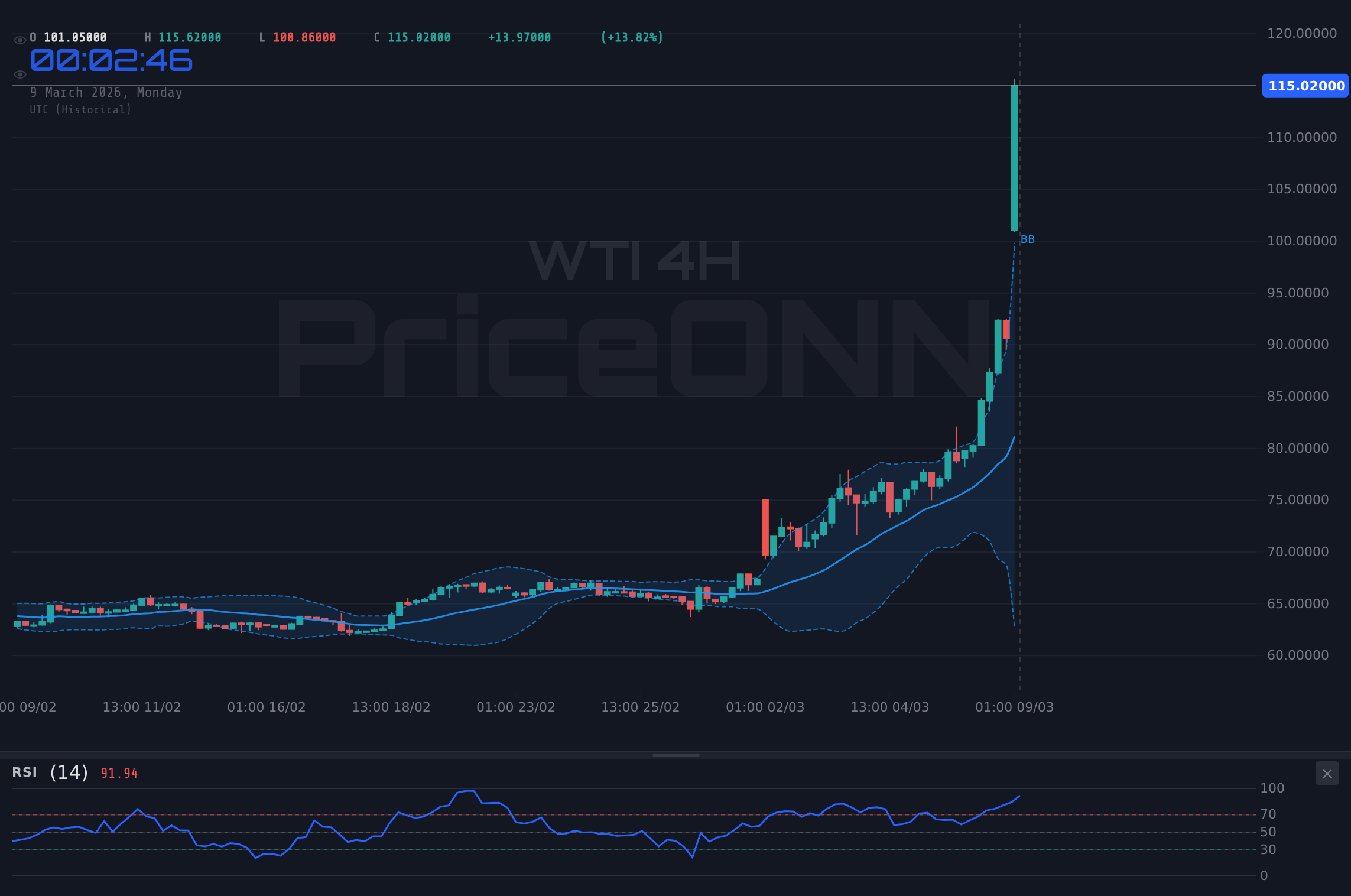Click the 60.00000 price axis label
Screen dimensions: 1351x896
(1298, 655)
